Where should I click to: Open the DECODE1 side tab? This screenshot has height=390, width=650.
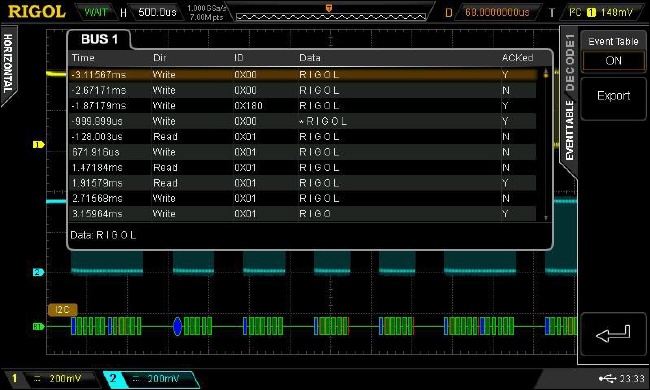[x=570, y=62]
